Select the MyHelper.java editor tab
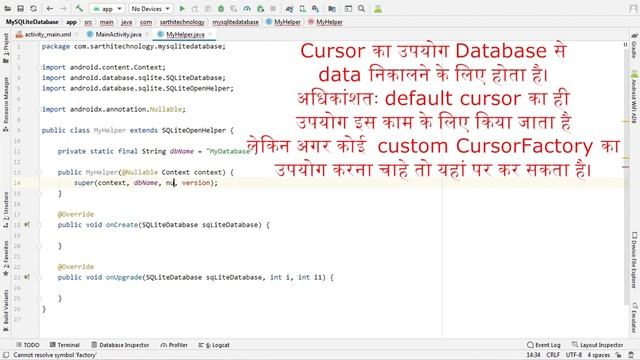The width and height of the screenshot is (640, 360). coord(185,35)
